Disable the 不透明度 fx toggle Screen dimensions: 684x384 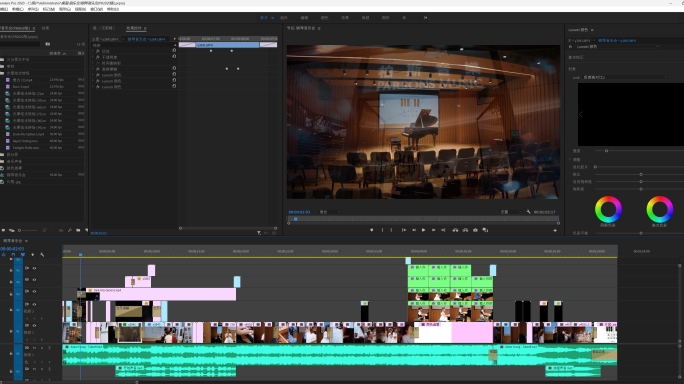click(98, 57)
